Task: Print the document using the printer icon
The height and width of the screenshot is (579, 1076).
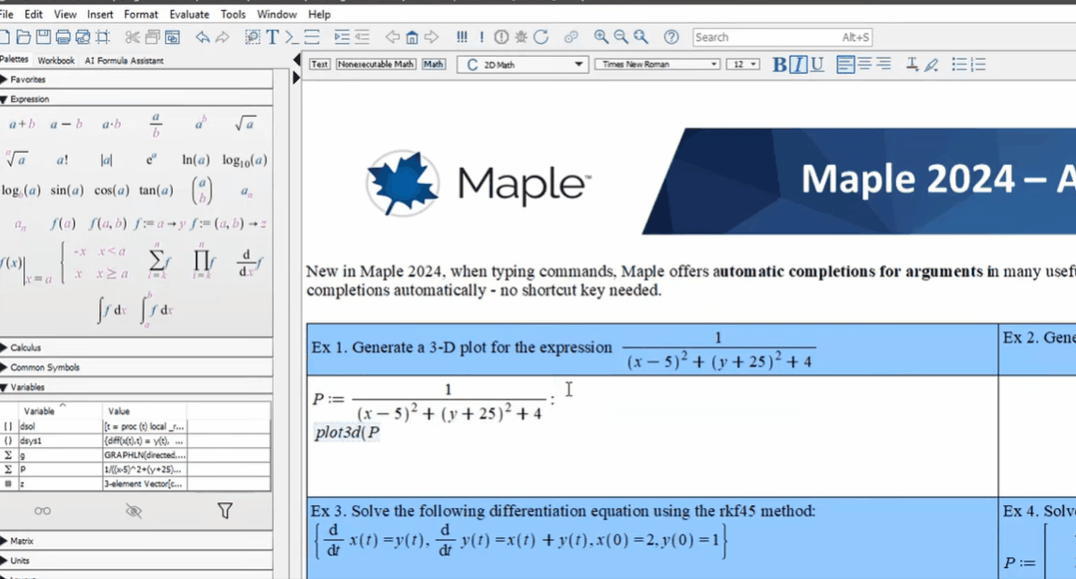Action: pos(63,37)
